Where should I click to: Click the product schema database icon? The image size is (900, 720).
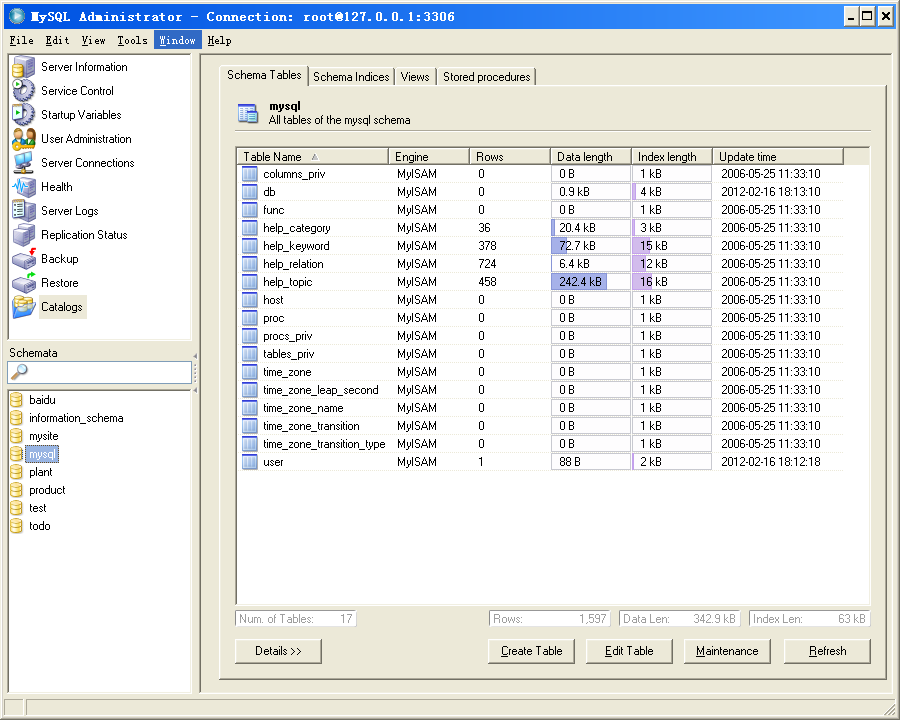tap(17, 490)
